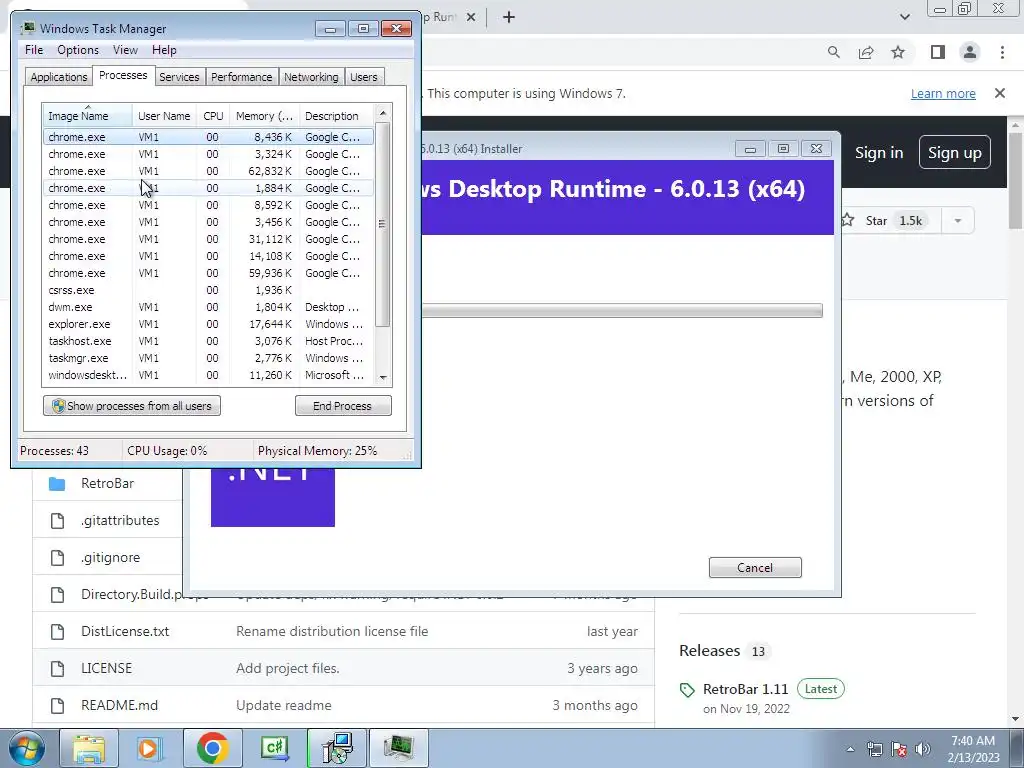The width and height of the screenshot is (1024, 768).
Task: Open the Windows Start menu orb
Action: point(26,748)
